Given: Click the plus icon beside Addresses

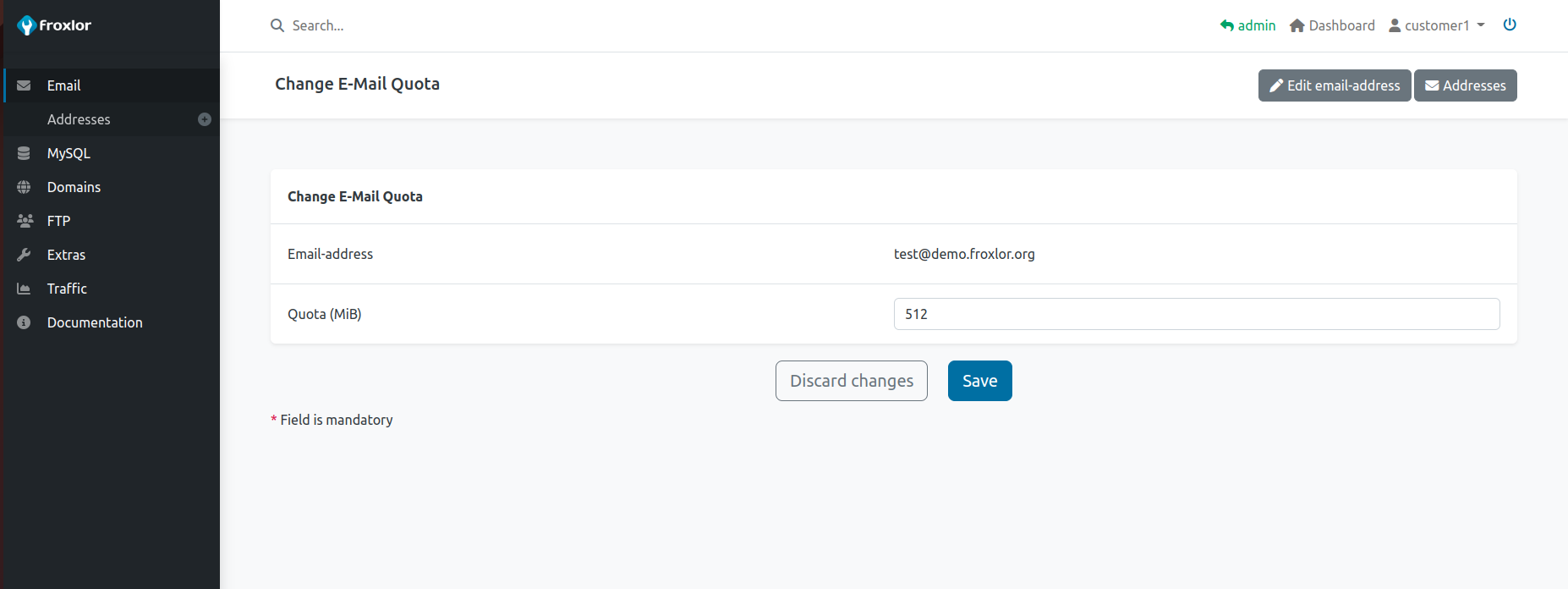Looking at the screenshot, I should click(205, 119).
